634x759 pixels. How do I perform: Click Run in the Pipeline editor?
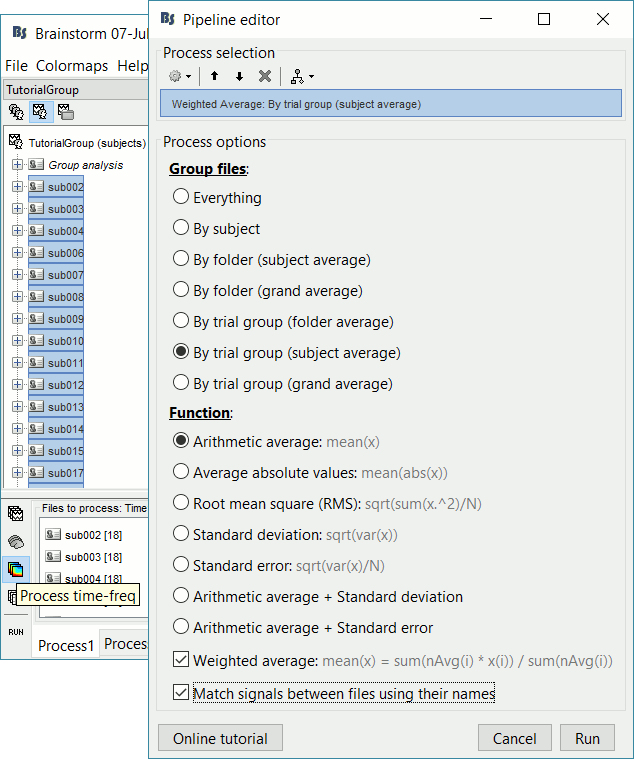click(587, 738)
